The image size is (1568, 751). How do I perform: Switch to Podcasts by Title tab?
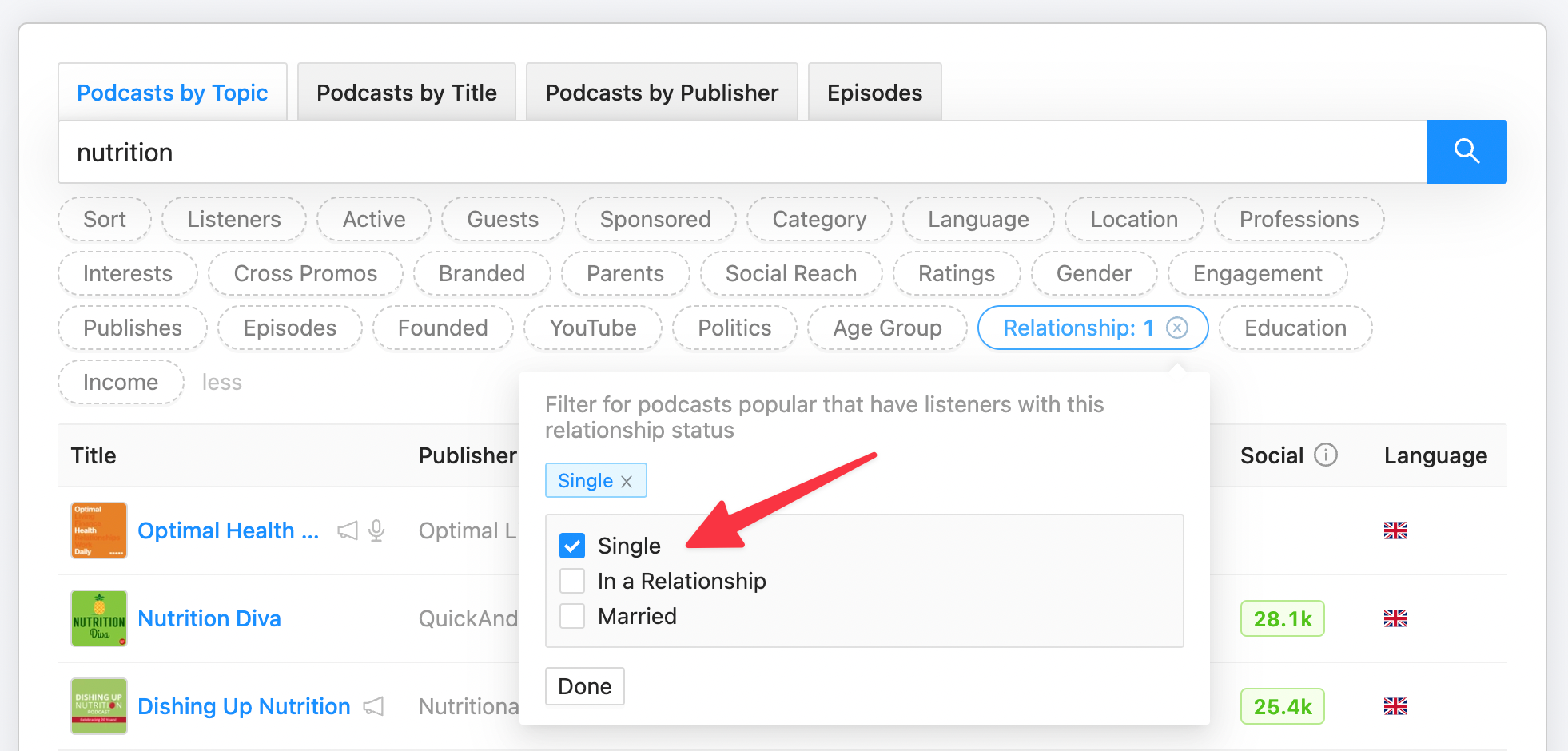point(407,93)
